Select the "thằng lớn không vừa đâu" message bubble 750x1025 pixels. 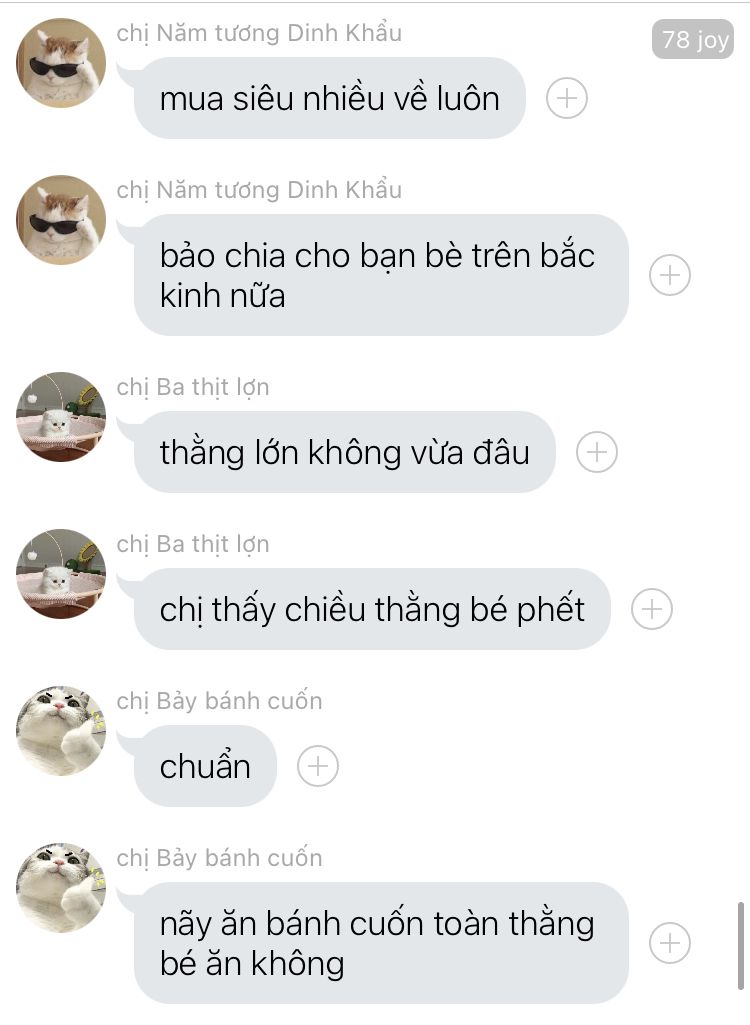345,452
